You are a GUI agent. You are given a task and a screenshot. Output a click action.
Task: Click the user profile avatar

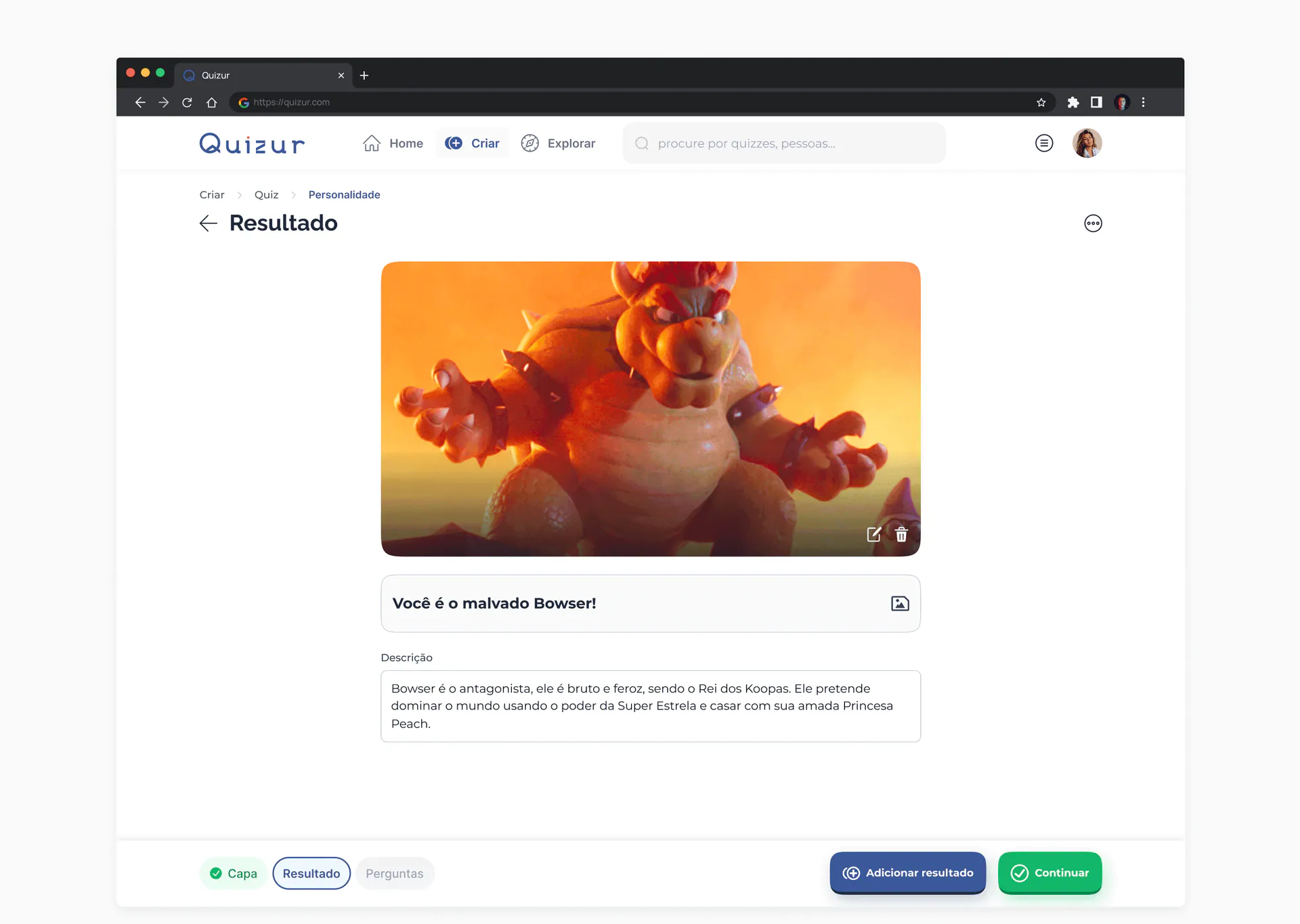pos(1087,143)
